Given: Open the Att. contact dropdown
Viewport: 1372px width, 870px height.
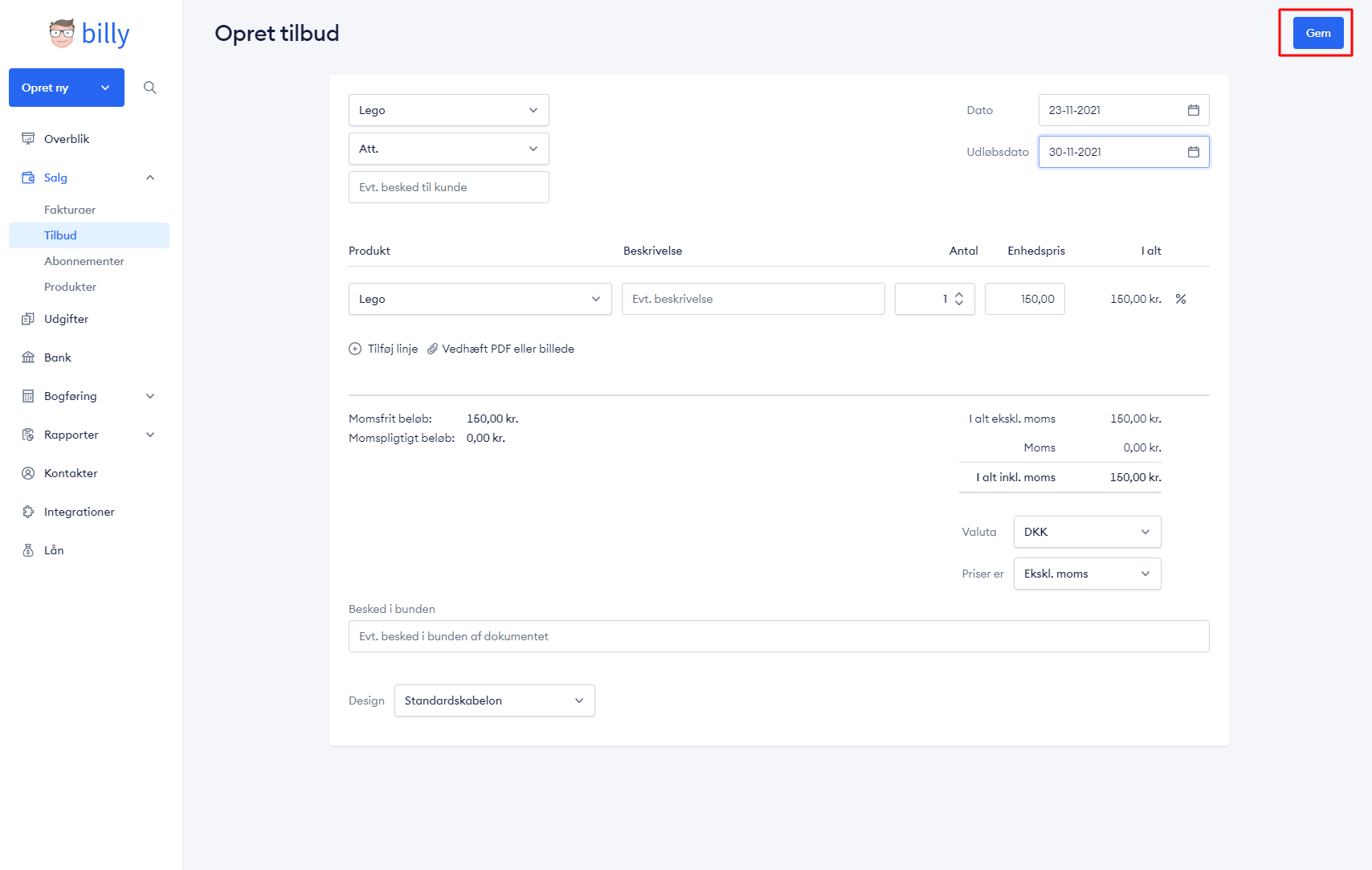Looking at the screenshot, I should click(x=449, y=149).
